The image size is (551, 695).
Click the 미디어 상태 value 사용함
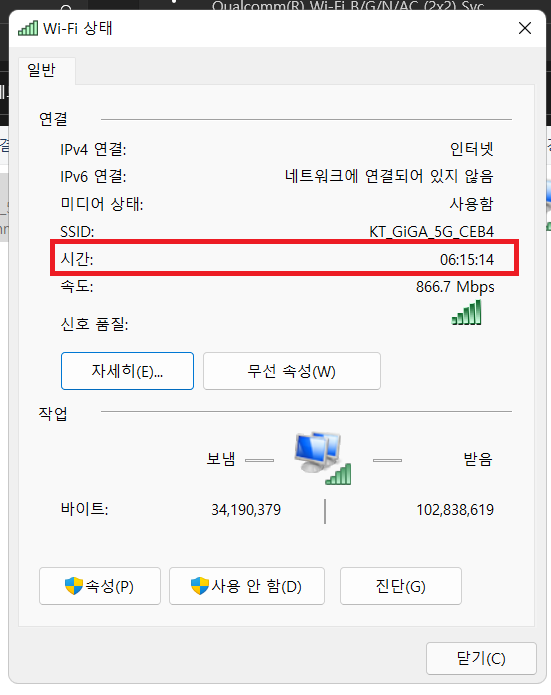(x=472, y=204)
